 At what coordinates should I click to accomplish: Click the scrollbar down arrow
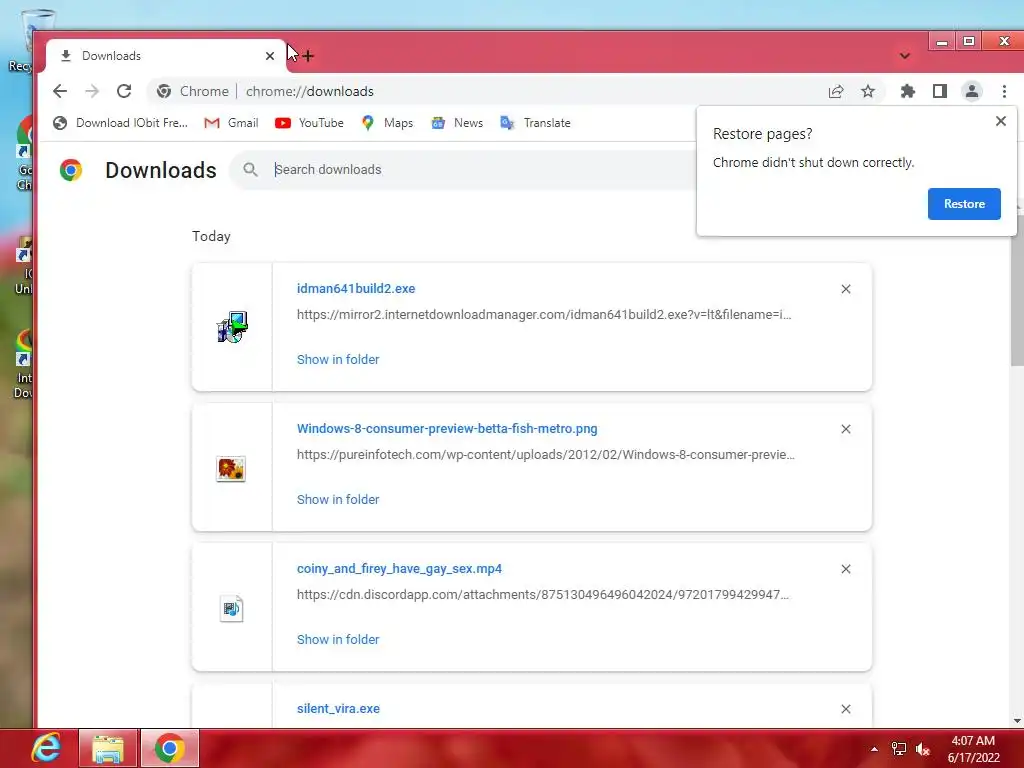(x=1017, y=721)
